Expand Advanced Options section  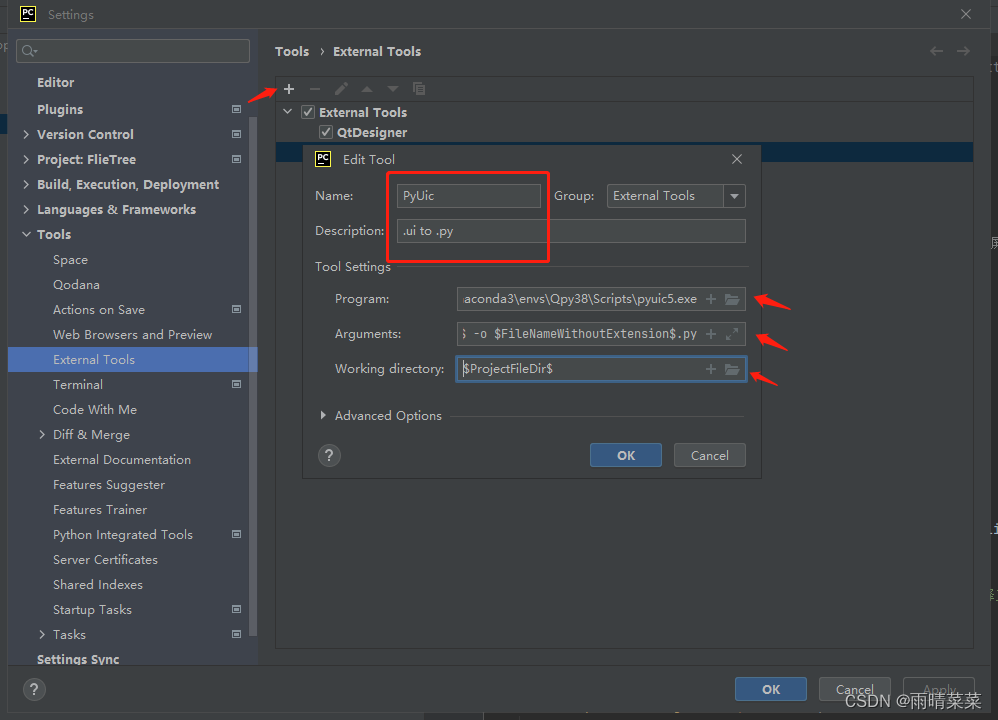pos(323,415)
